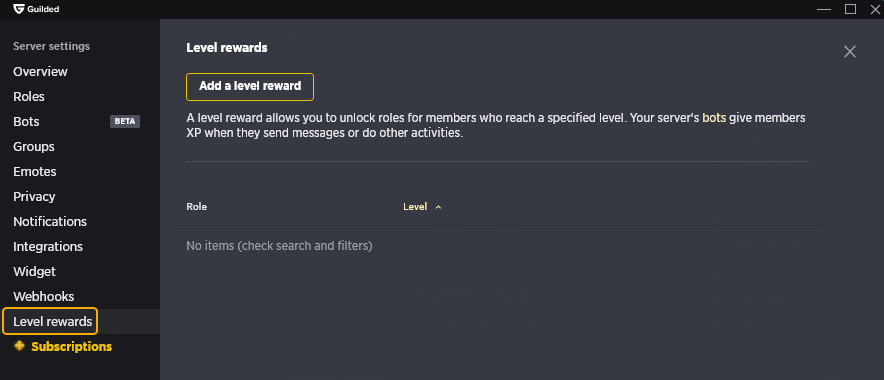Click the Subscriptions diamond icon
884x380 pixels.
19,346
